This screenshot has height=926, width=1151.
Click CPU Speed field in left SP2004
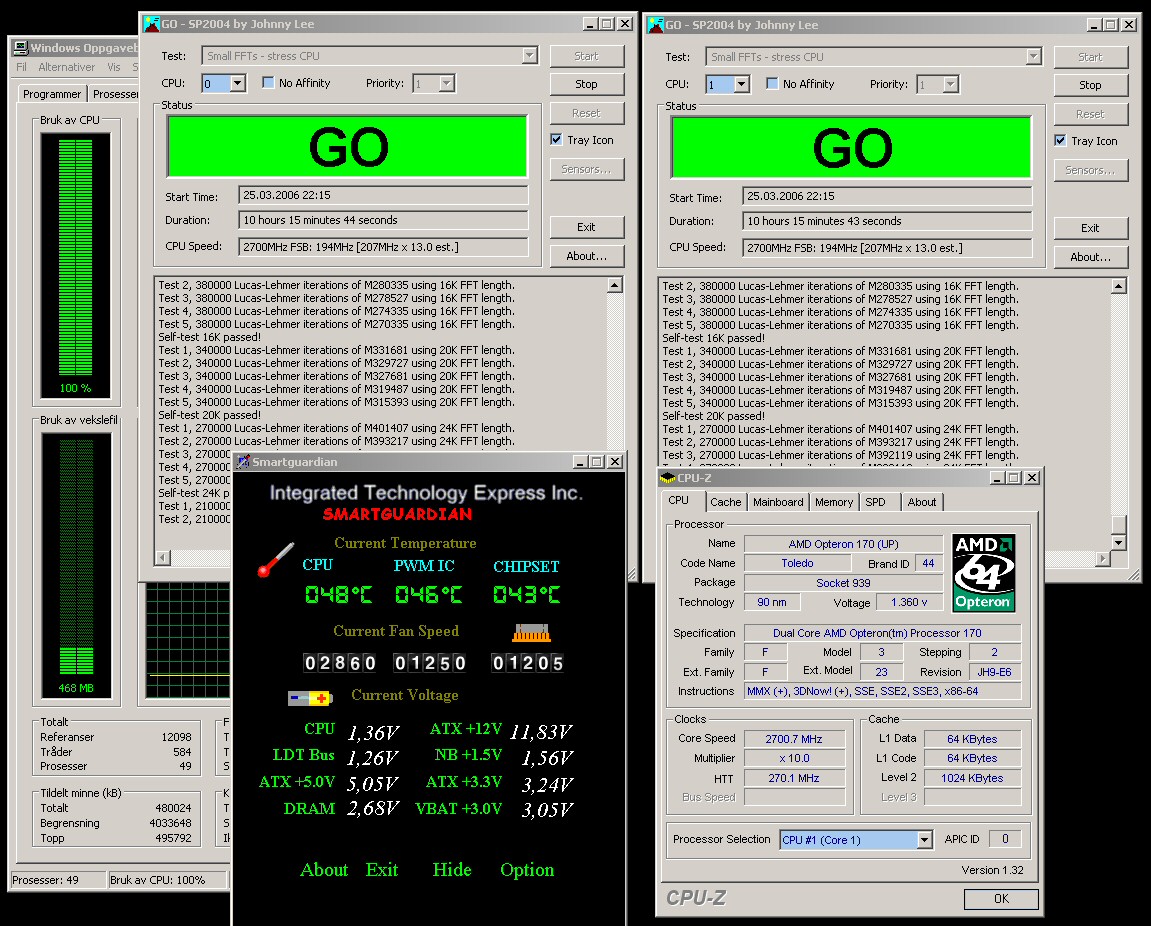[383, 247]
